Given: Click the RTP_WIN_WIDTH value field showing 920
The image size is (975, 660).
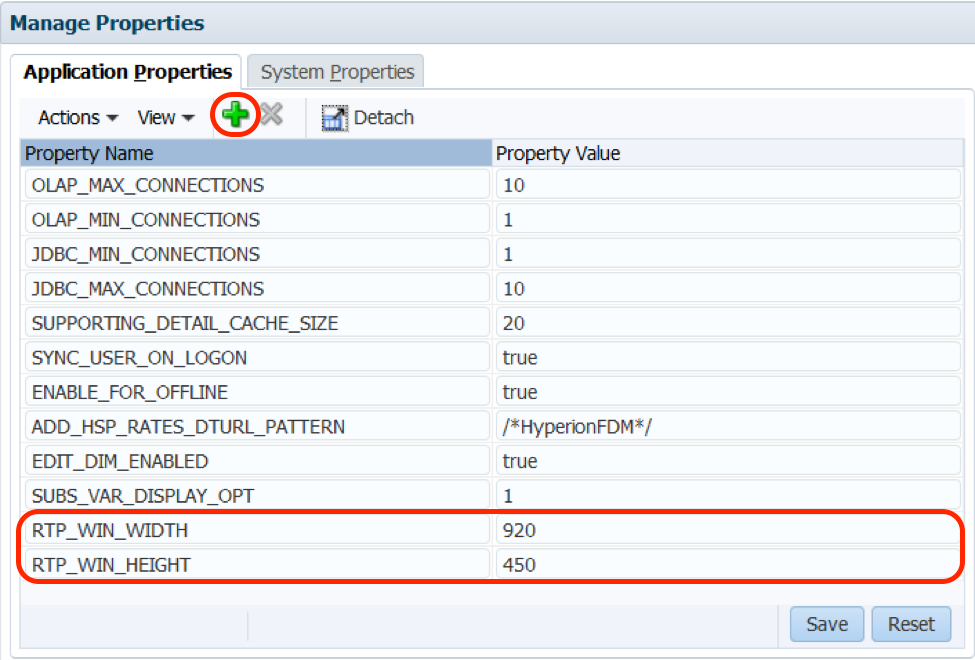Looking at the screenshot, I should (728, 530).
